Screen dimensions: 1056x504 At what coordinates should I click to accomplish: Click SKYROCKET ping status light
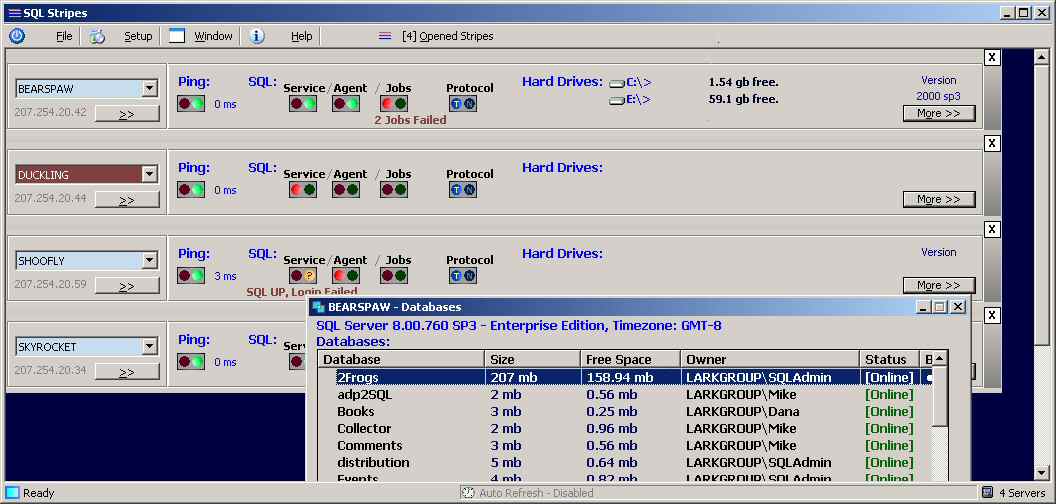[x=191, y=362]
